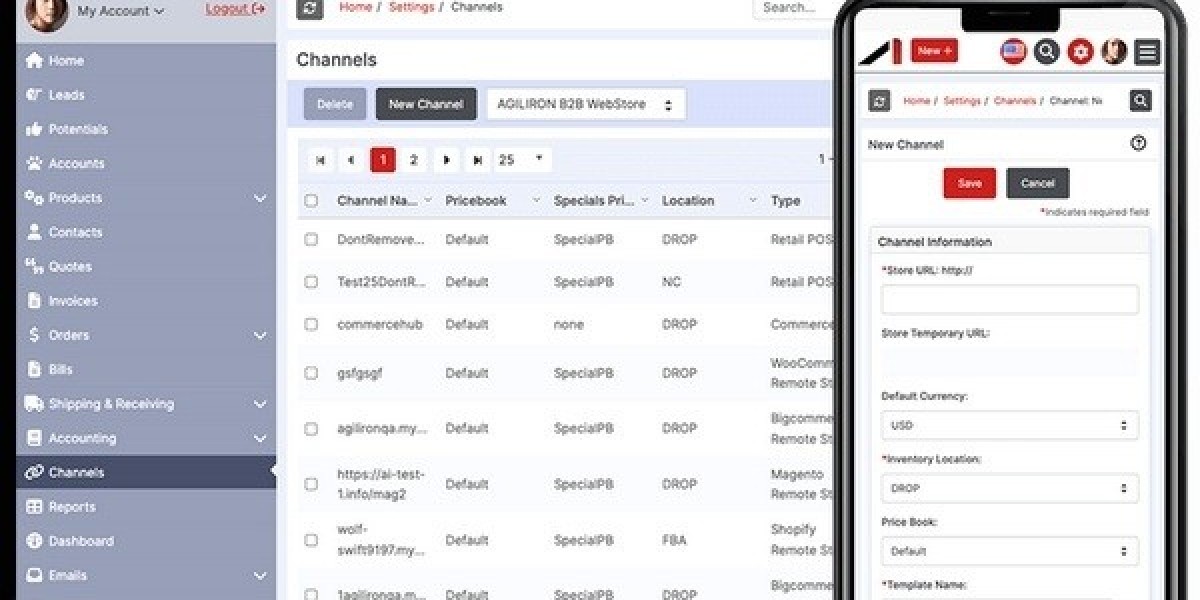The width and height of the screenshot is (1200, 600).
Task: Click the user avatar in phone header
Action: point(1114,51)
